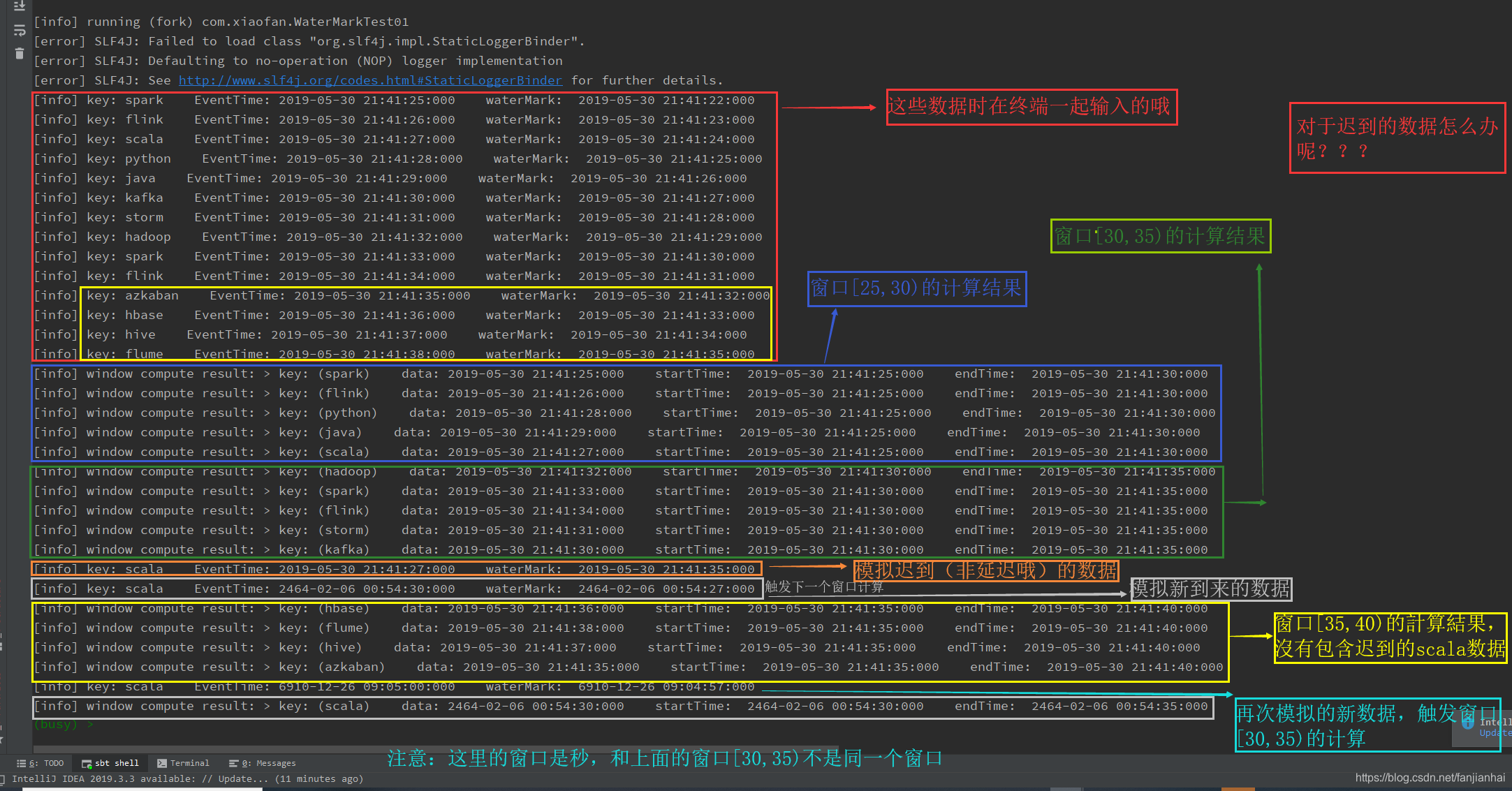
Task: Click the scroll-to-end icon in console gutter
Action: point(20,6)
